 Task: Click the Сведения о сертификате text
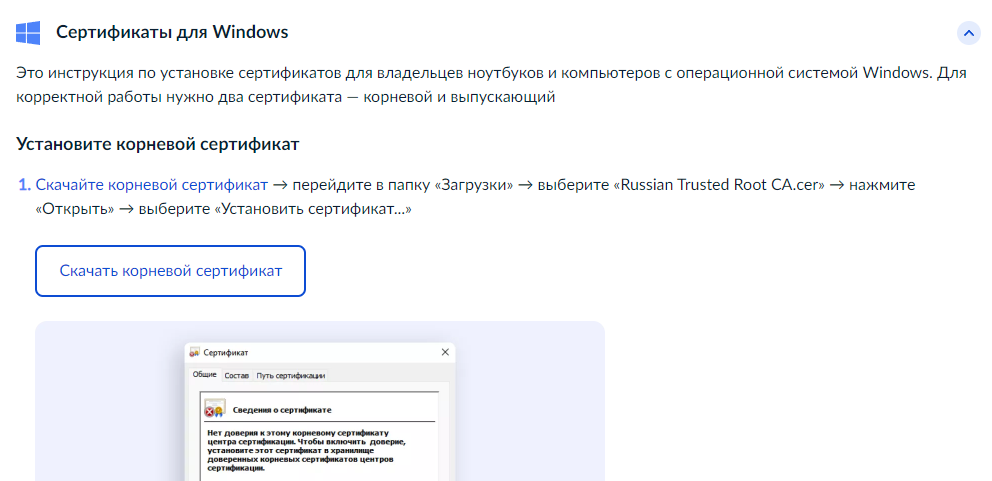pyautogui.click(x=282, y=410)
